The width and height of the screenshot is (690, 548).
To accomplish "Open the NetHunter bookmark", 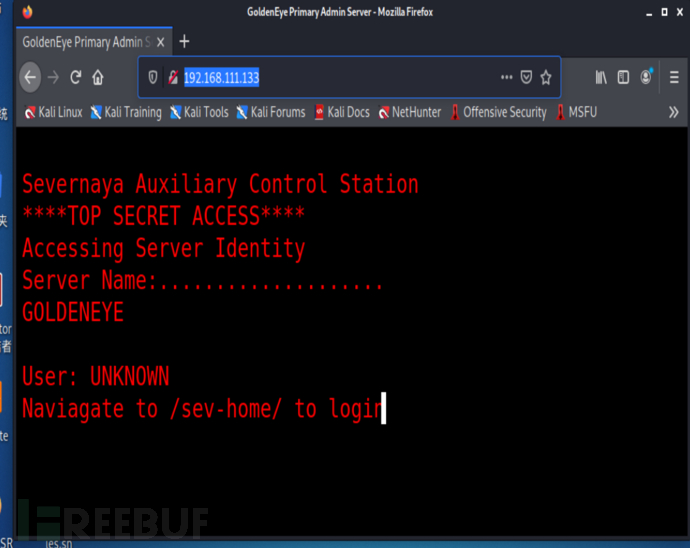I will [410, 113].
